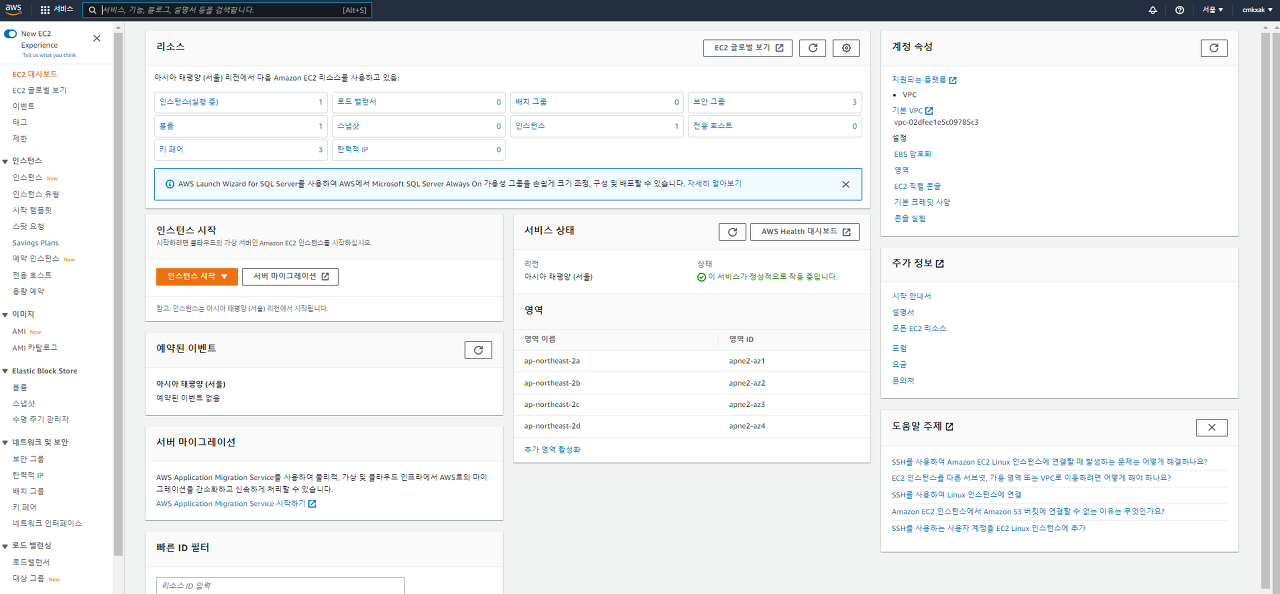Open 수명 주기 관리자 in sidebar

(x=40, y=419)
